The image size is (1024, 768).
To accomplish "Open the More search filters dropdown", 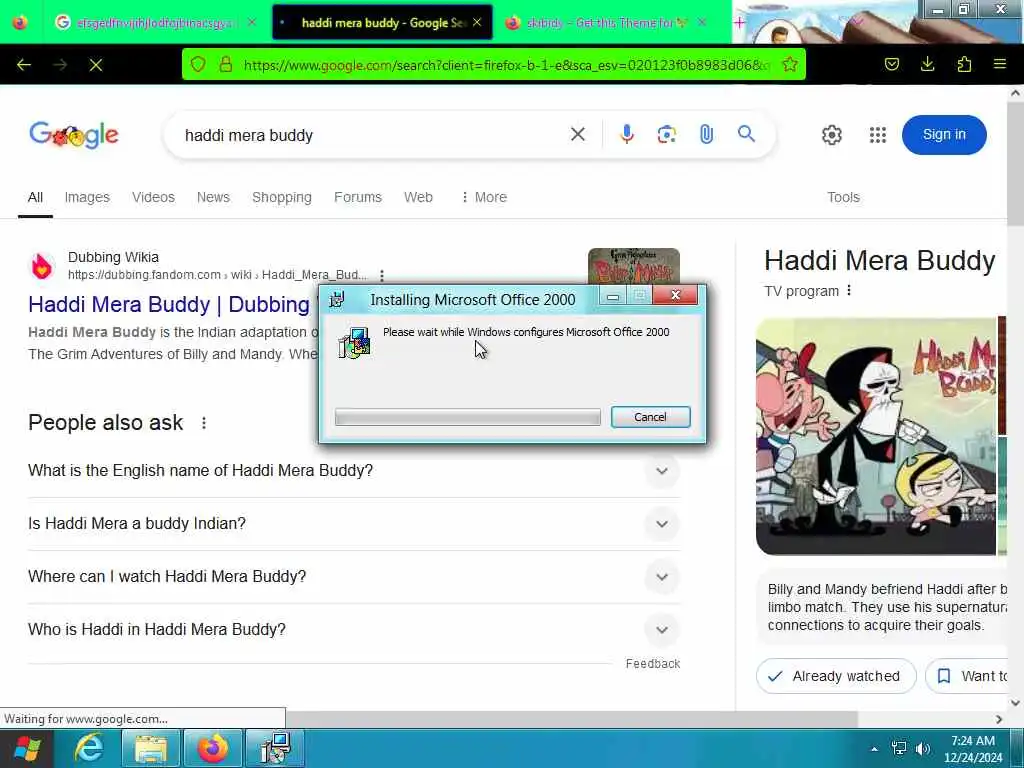I will point(484,197).
